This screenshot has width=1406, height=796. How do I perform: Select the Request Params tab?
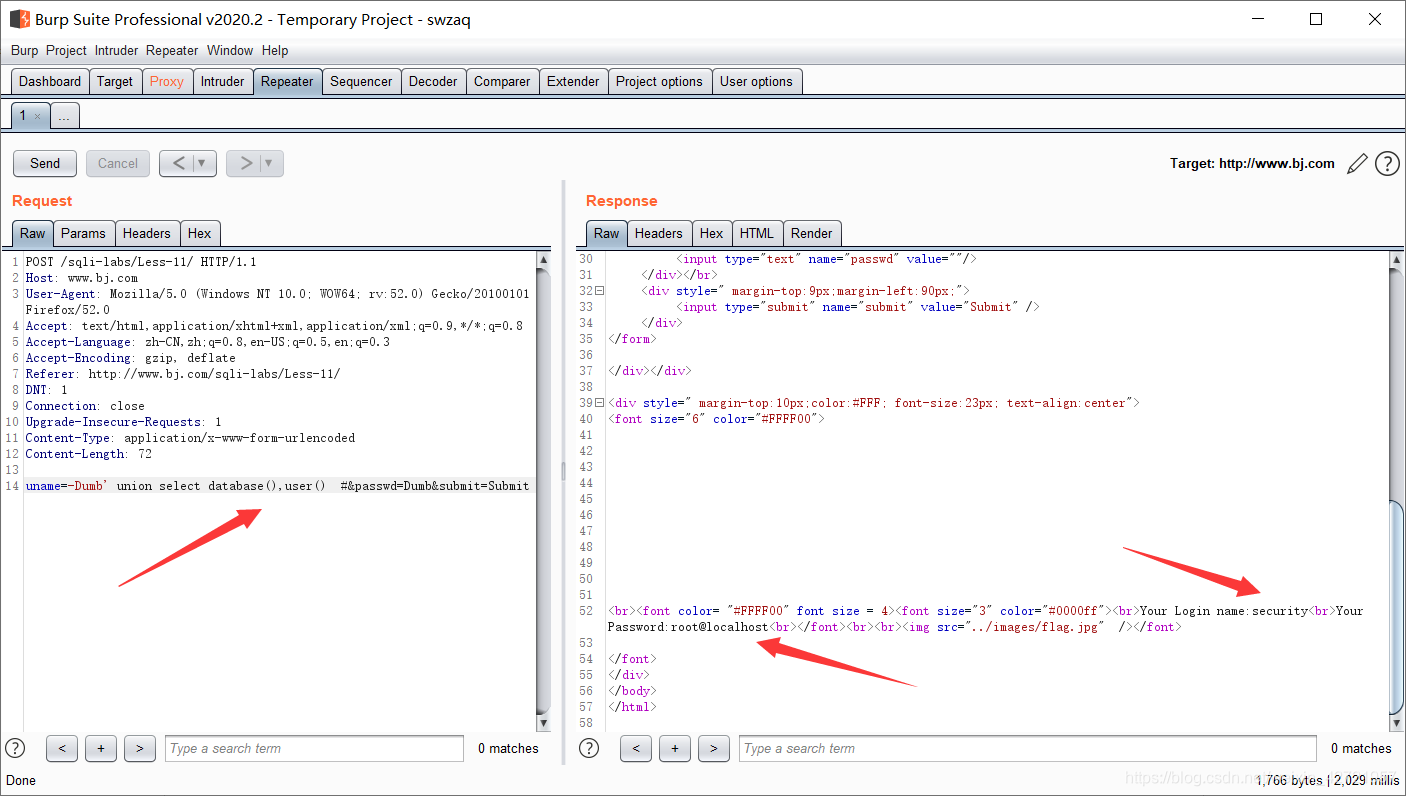83,233
